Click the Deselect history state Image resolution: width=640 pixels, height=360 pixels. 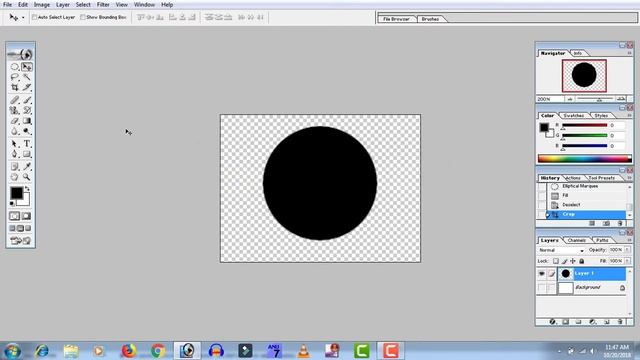587,205
